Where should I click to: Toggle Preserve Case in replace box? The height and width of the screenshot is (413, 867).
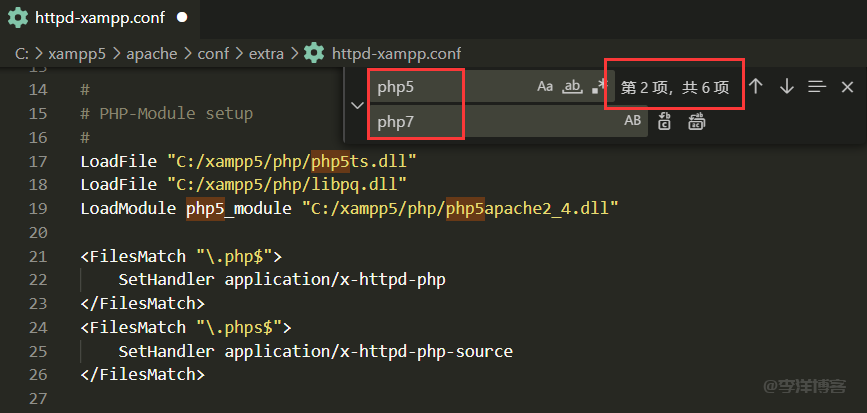[632, 121]
